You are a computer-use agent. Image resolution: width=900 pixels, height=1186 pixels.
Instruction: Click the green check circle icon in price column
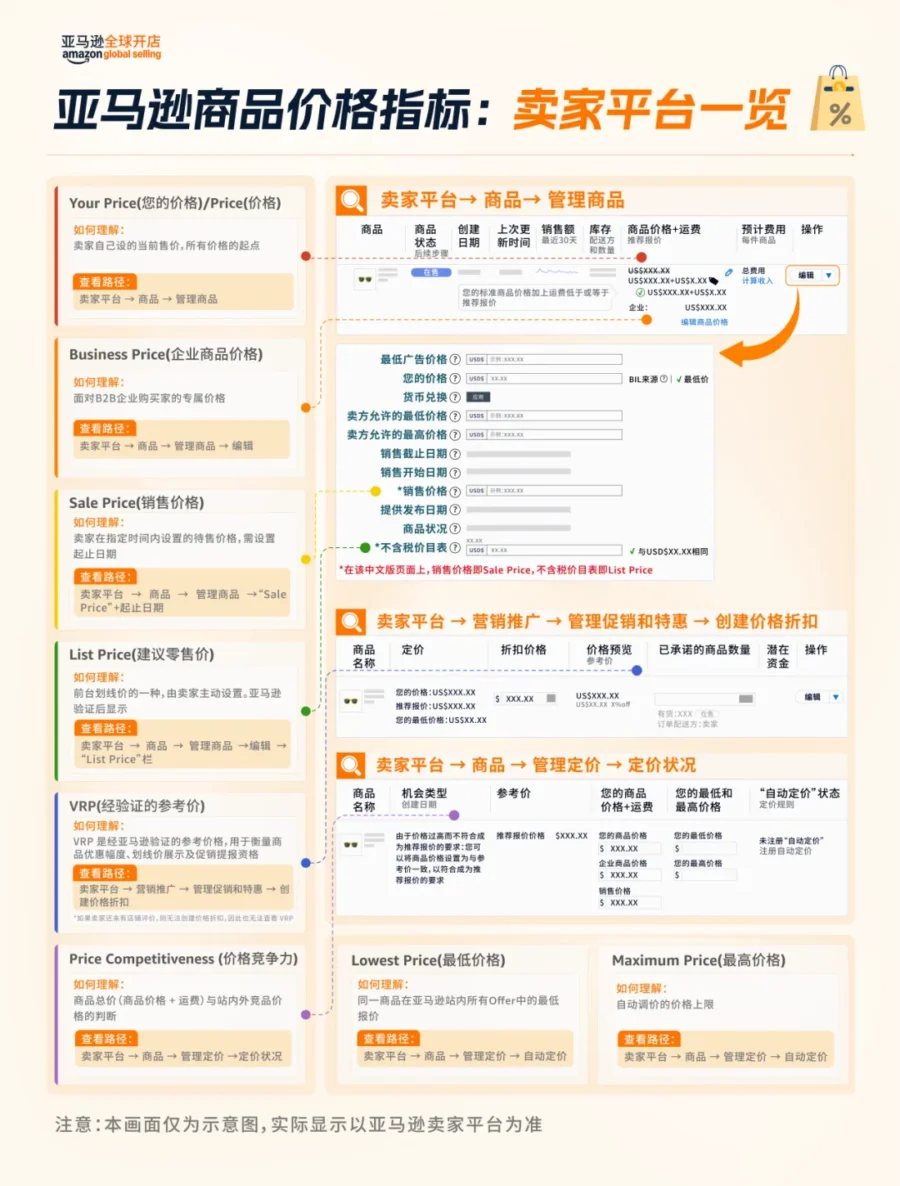640,292
